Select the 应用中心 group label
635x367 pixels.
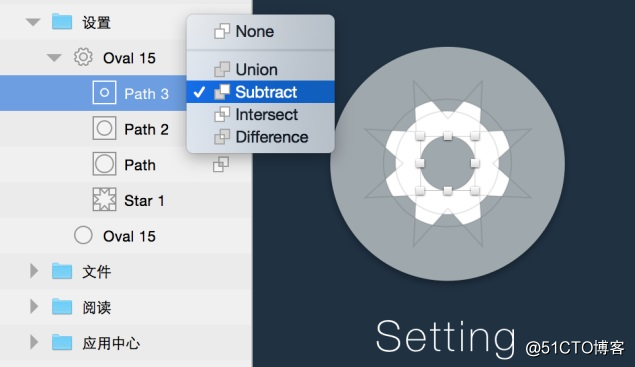111,343
